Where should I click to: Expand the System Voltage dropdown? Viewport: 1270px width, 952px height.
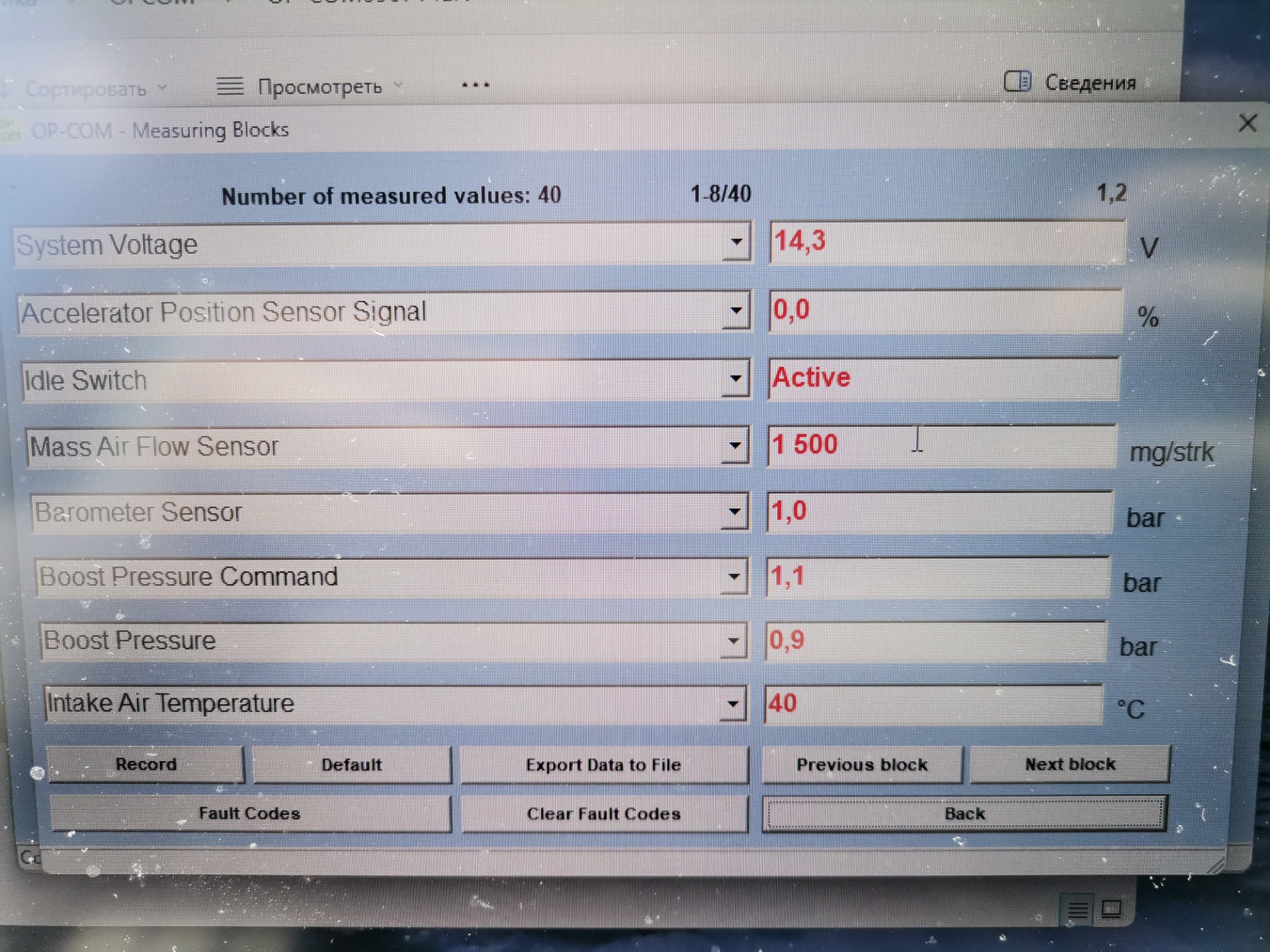point(736,243)
